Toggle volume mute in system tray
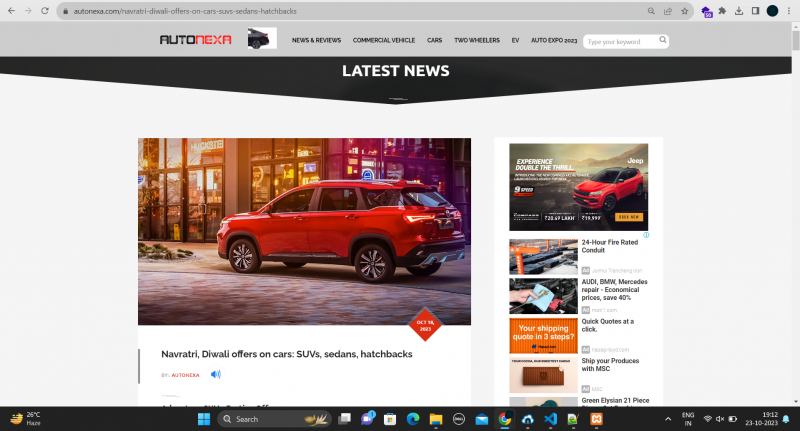The width and height of the screenshot is (800, 431). [x=720, y=418]
